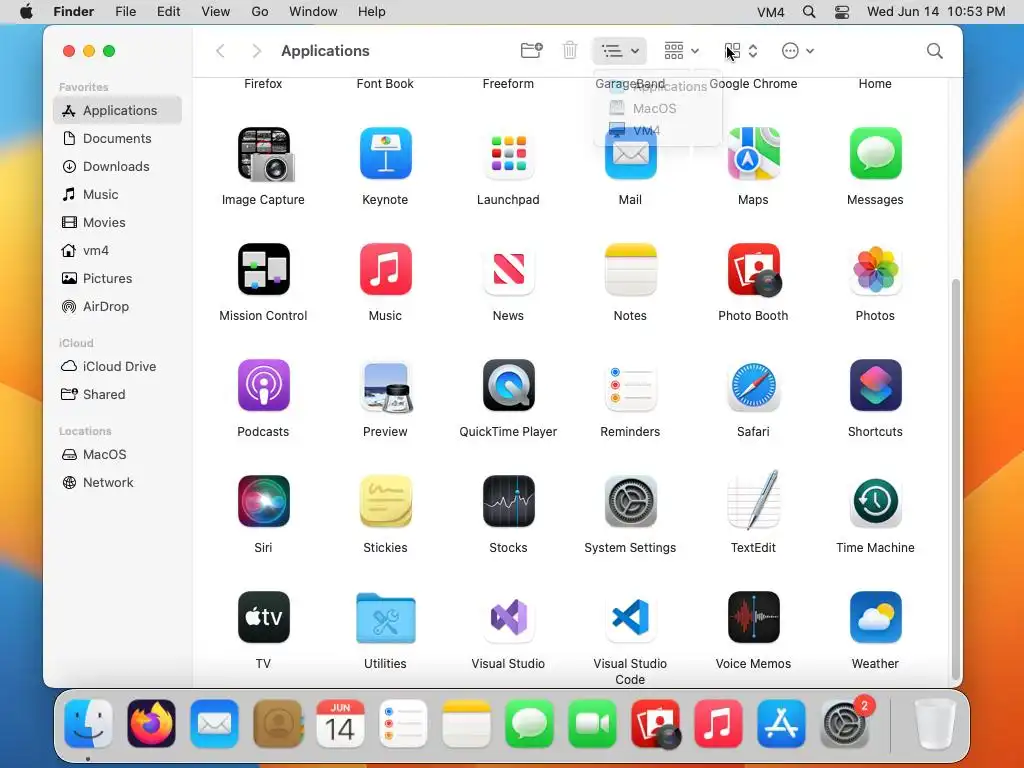Screen dimensions: 1024x768
Task: Select the QuickTime Player icon
Action: point(508,385)
